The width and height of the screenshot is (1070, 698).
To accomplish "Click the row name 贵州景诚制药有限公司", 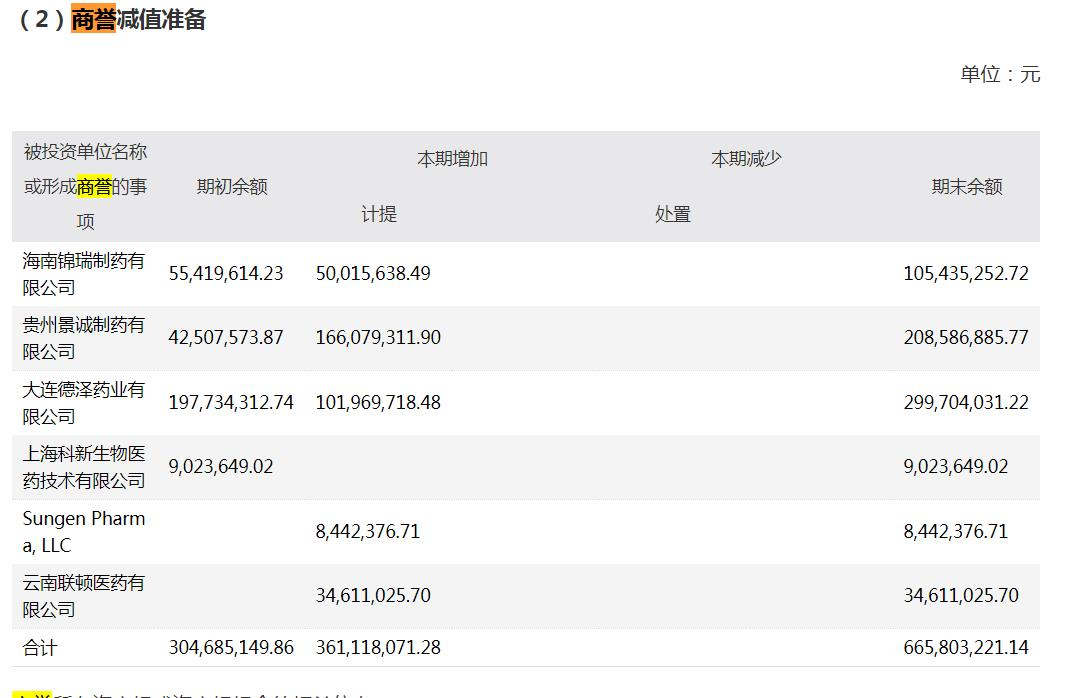I will point(83,338).
